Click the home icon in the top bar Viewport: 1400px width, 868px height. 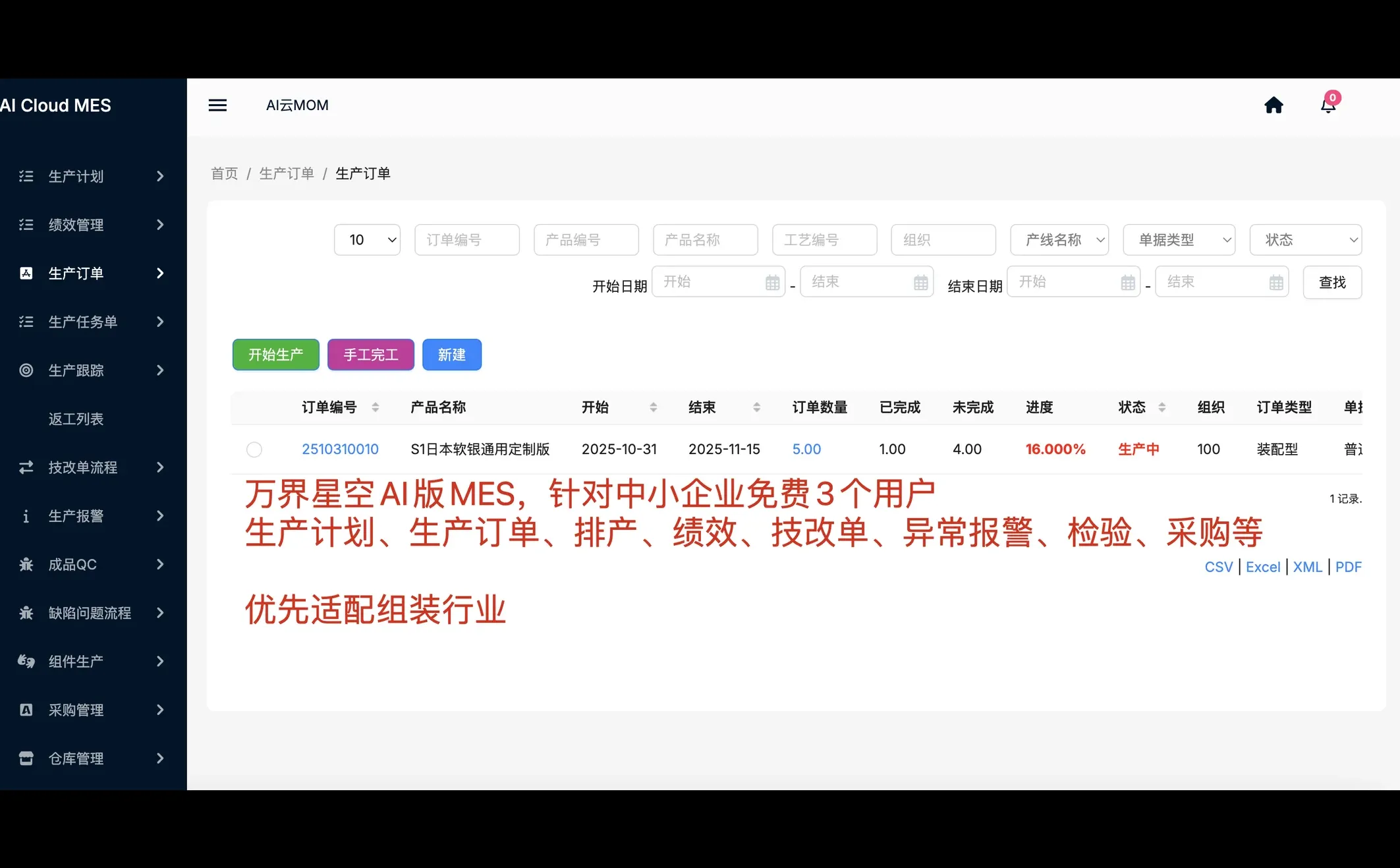click(1274, 105)
